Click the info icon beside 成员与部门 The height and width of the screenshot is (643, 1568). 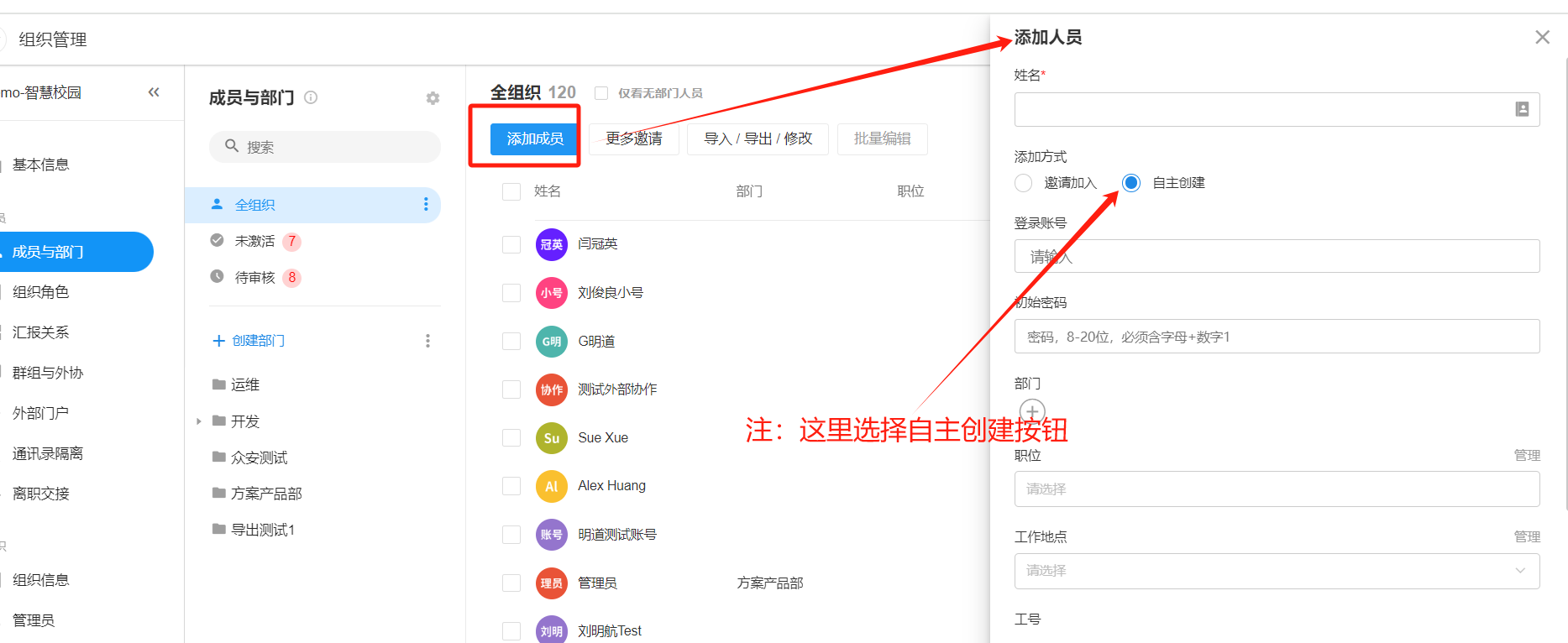[x=311, y=97]
